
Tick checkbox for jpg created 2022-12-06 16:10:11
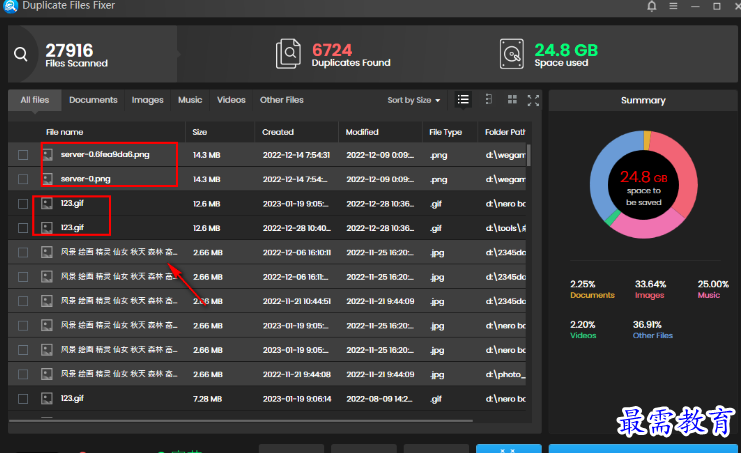[x=23, y=252]
